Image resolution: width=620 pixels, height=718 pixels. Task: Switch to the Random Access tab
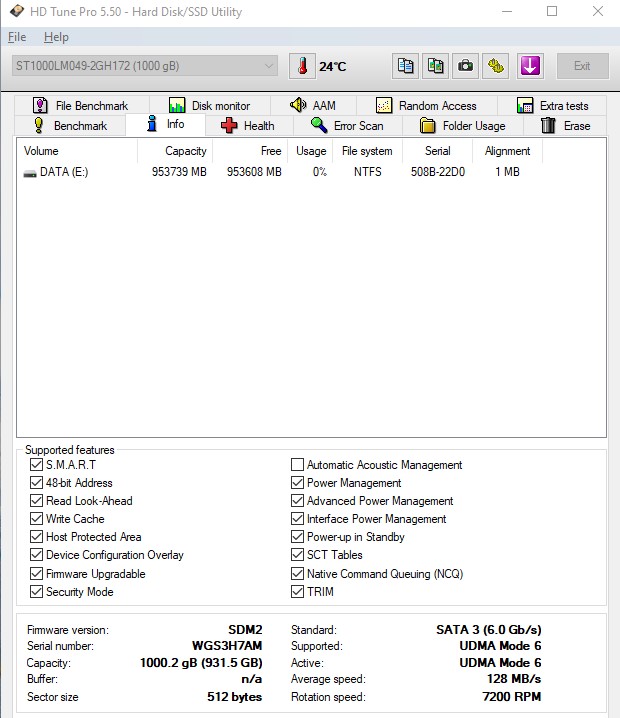click(427, 106)
